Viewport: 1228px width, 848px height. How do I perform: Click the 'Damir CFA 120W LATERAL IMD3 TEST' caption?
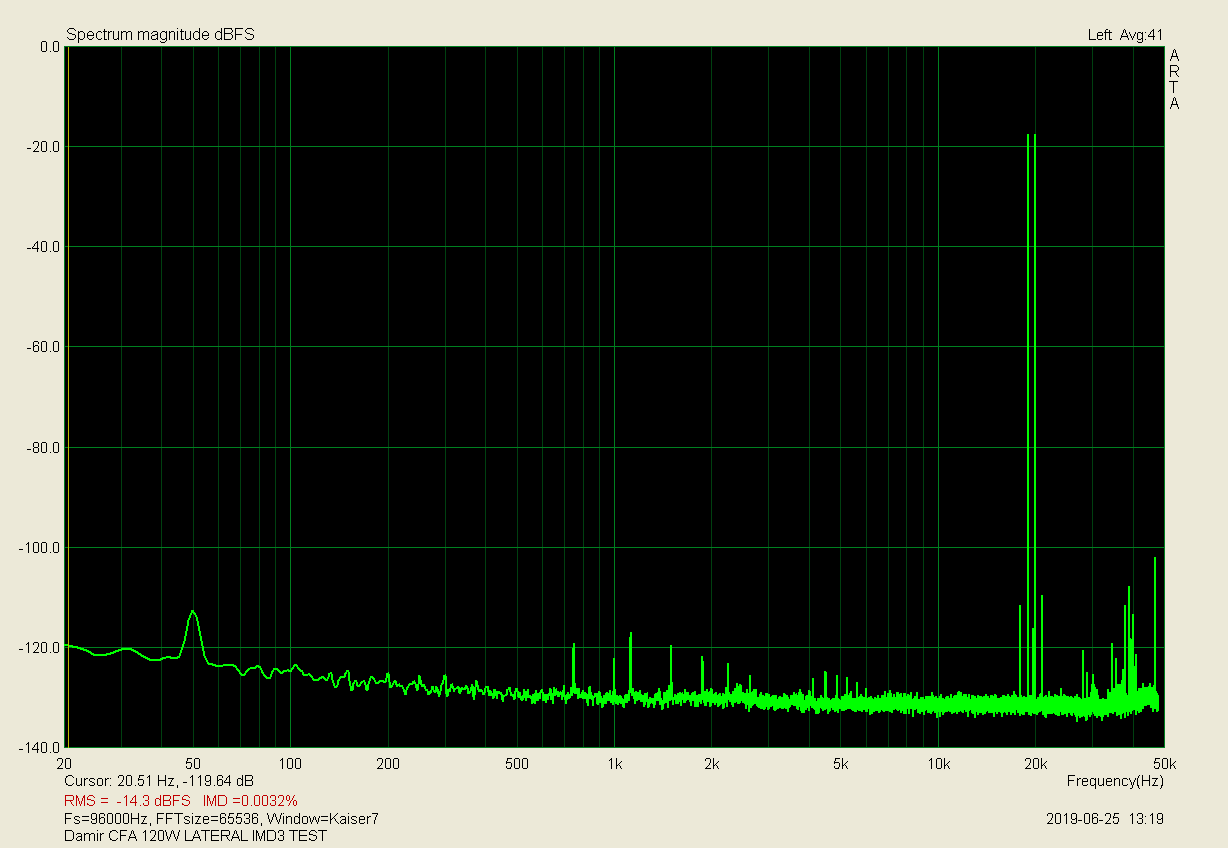pyautogui.click(x=195, y=835)
